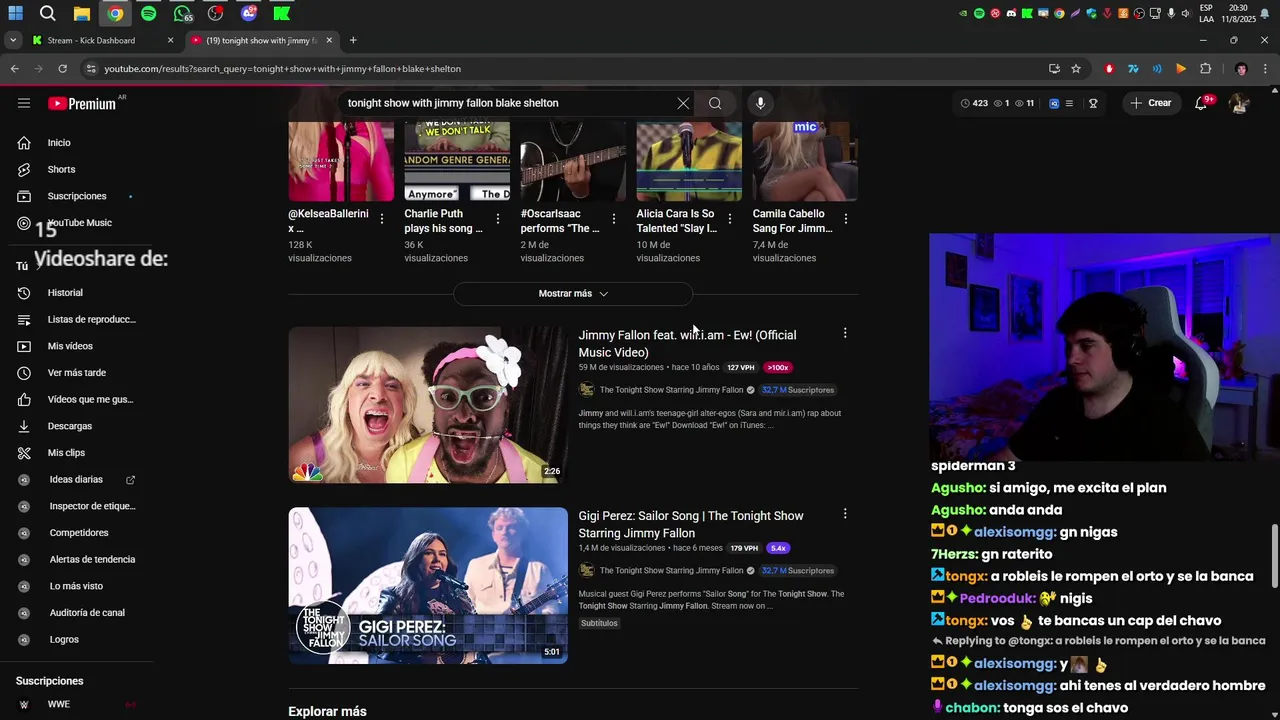Open options menu for Gigi Perez video
The height and width of the screenshot is (720, 1280).
click(x=845, y=514)
